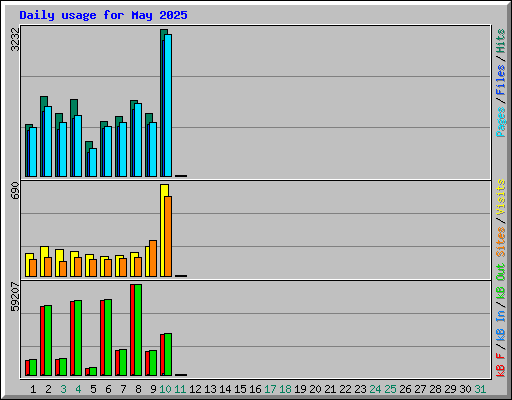The image size is (512, 400).
Task: Click the 3232 axis value label
Action: coord(15,39)
